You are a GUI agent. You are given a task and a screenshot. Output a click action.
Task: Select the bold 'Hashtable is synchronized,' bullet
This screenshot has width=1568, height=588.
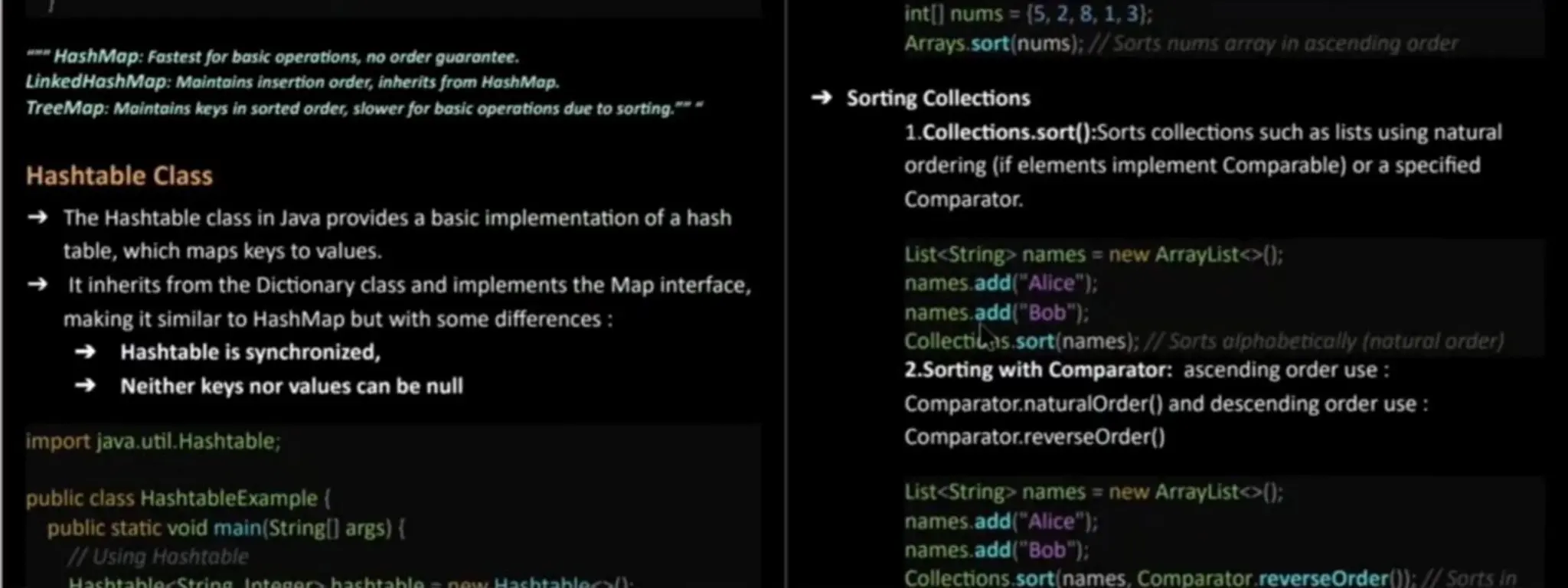pyautogui.click(x=250, y=352)
